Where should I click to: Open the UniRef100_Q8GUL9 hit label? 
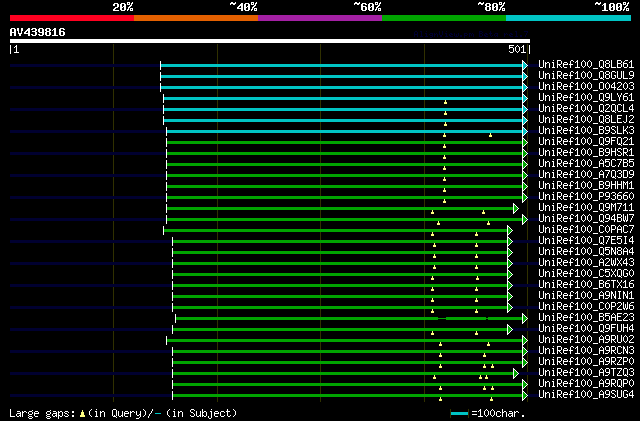(x=586, y=75)
